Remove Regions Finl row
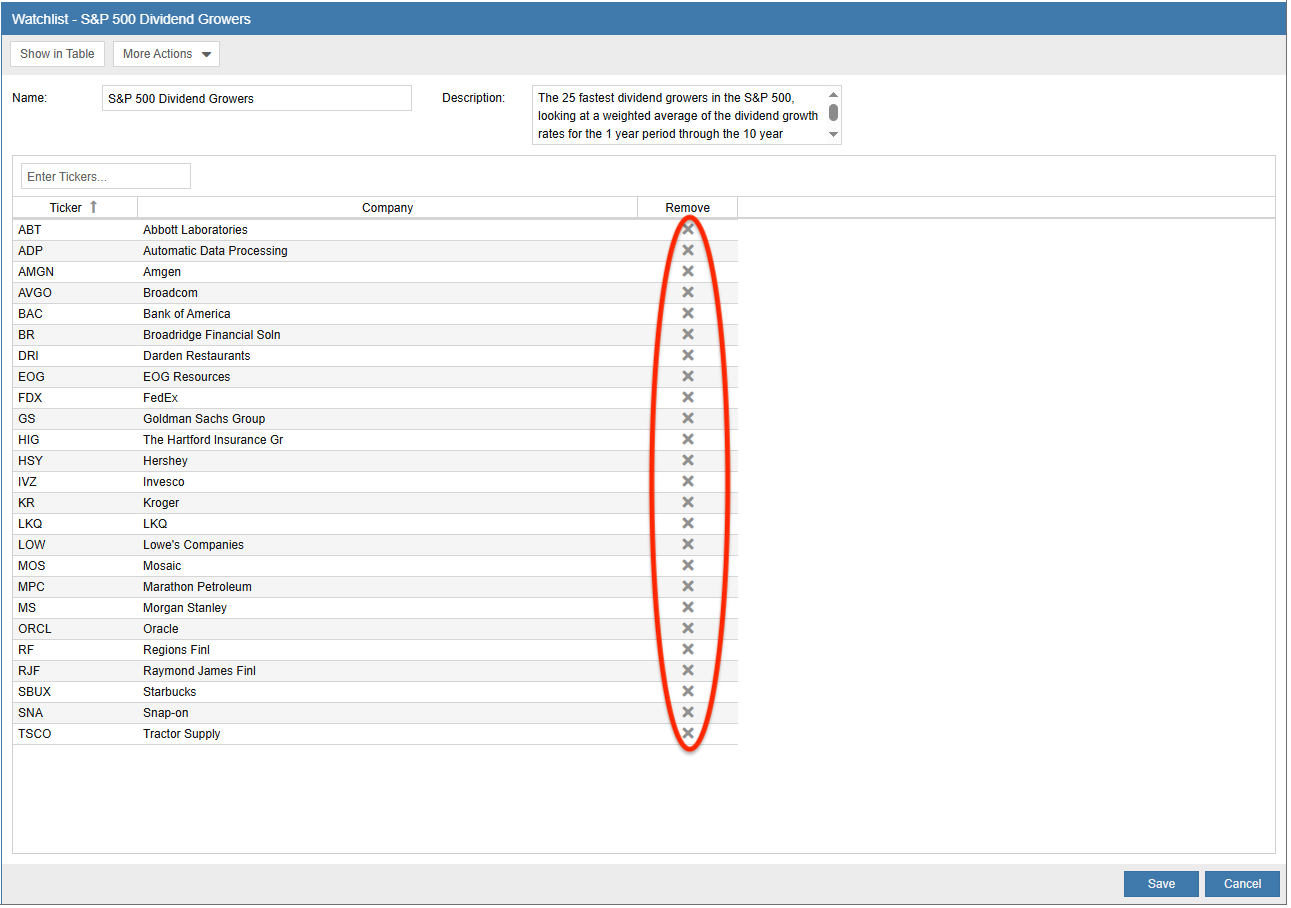The height and width of the screenshot is (908, 1291). (688, 649)
